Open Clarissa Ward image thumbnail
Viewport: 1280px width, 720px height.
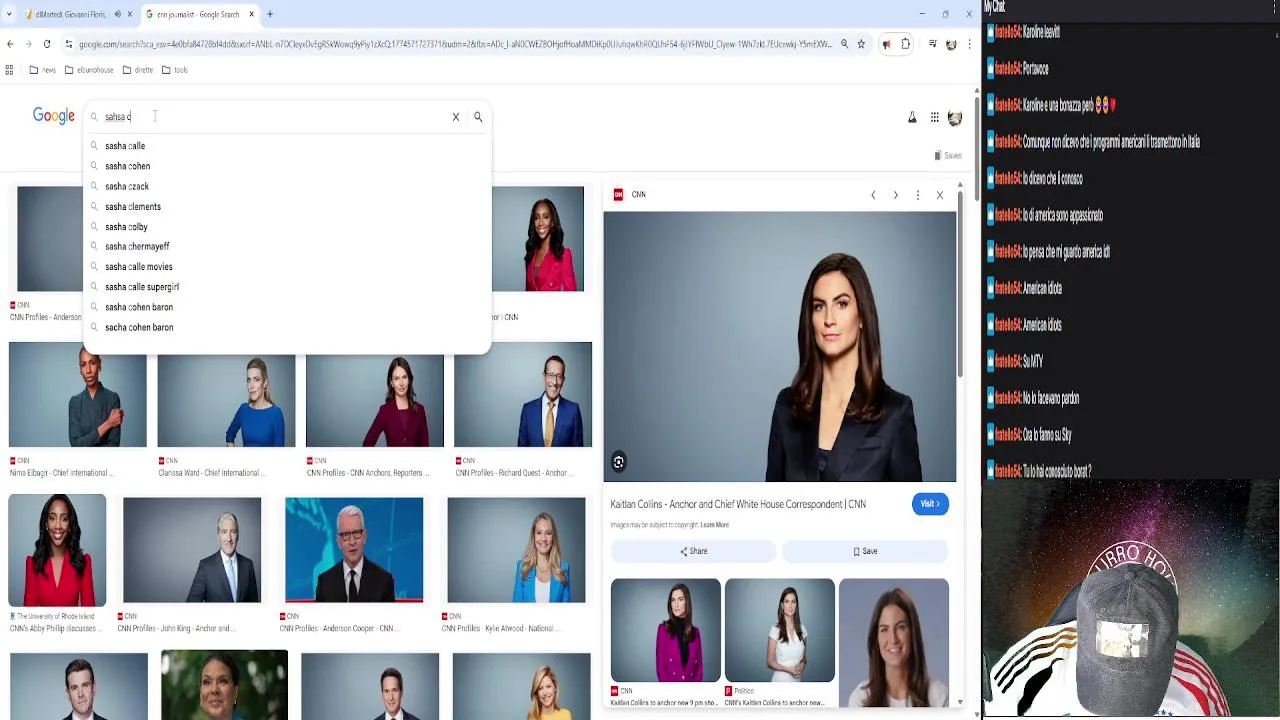pos(226,394)
